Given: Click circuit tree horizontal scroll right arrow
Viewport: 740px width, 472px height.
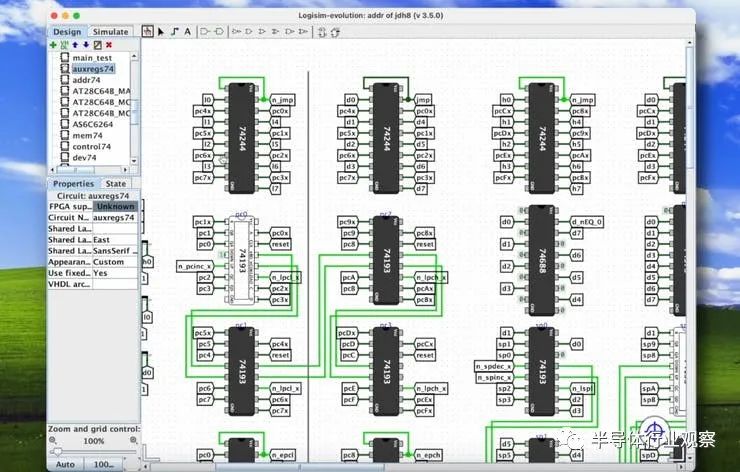Looking at the screenshot, I should coord(125,169).
